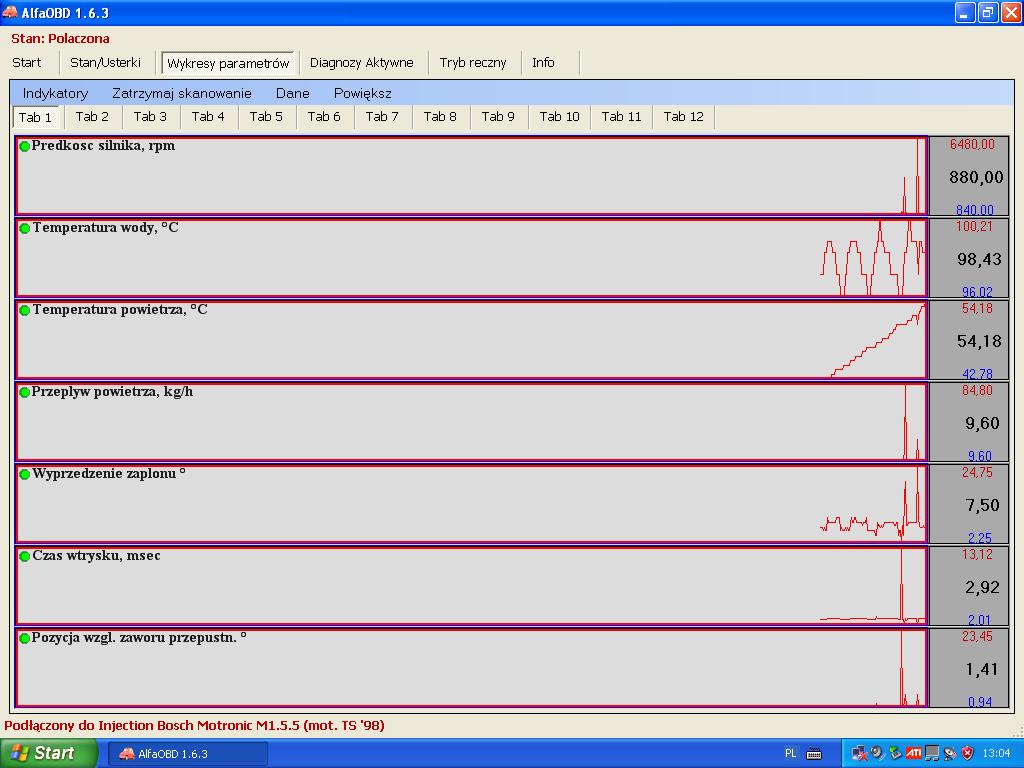Toggle green indicator for Pozycja wzgl. zaworu

click(x=25, y=638)
